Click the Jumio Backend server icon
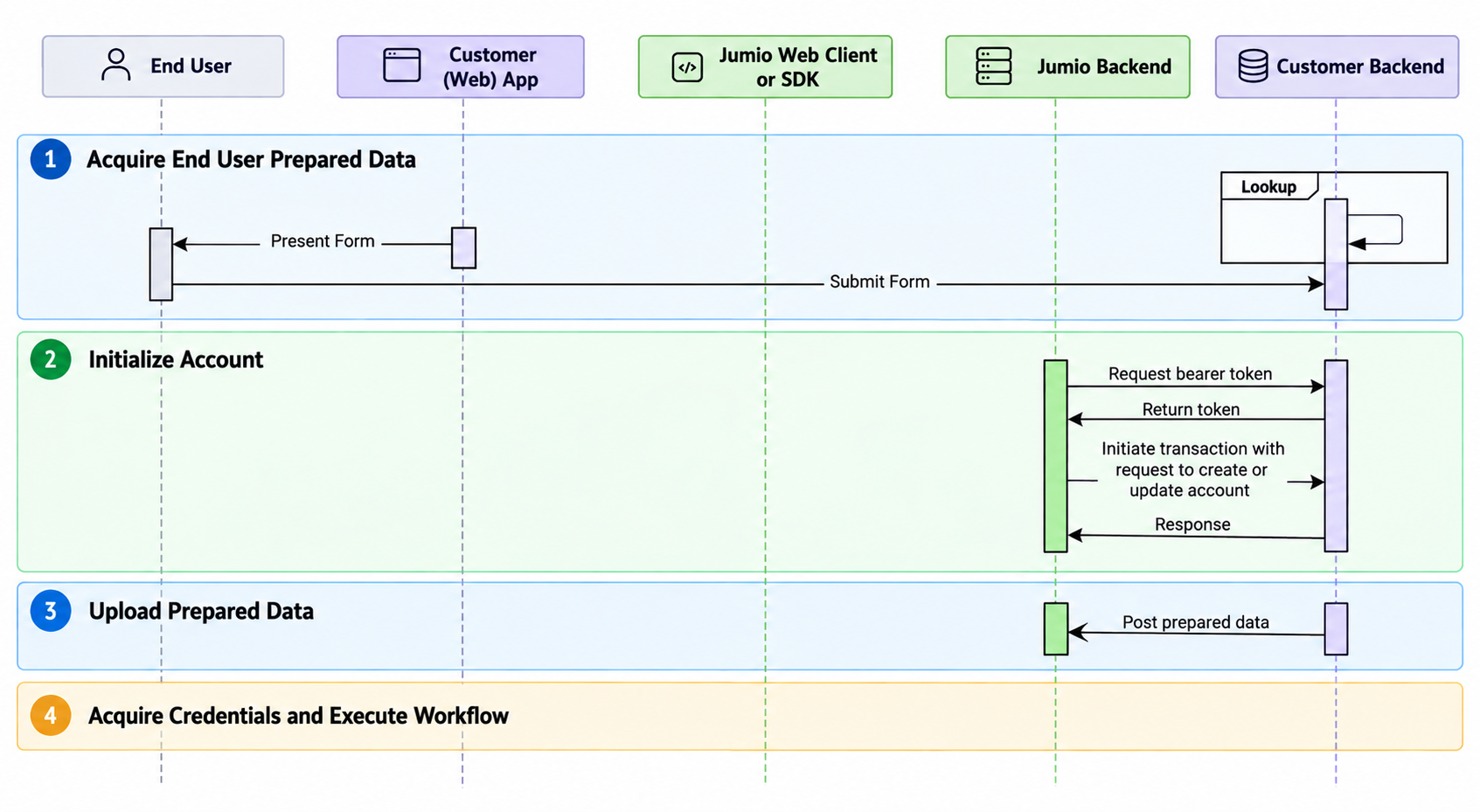The width and height of the screenshot is (1480, 812). coord(994,66)
